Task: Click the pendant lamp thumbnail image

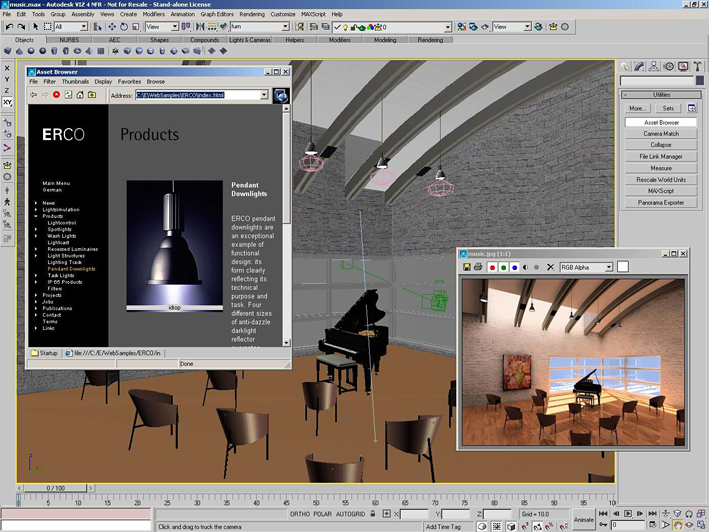Action: 175,243
